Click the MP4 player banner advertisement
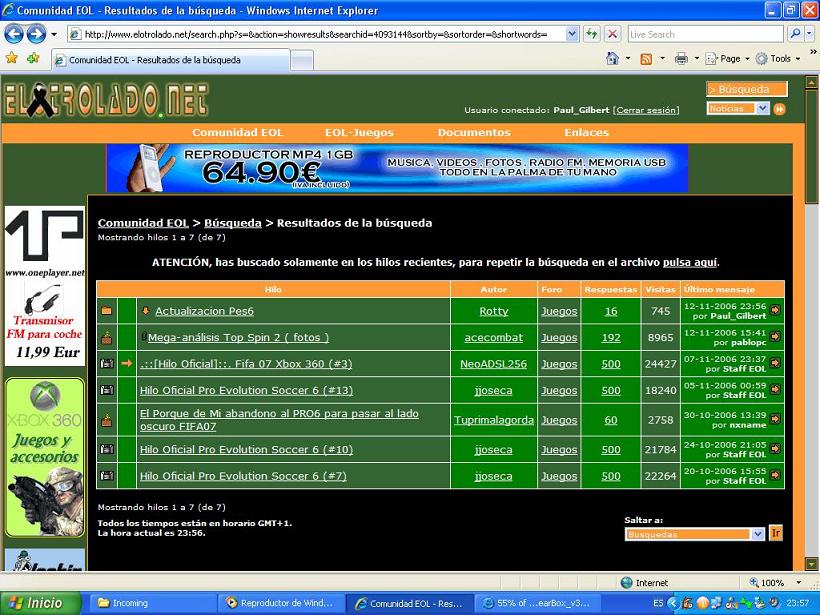 [397, 168]
